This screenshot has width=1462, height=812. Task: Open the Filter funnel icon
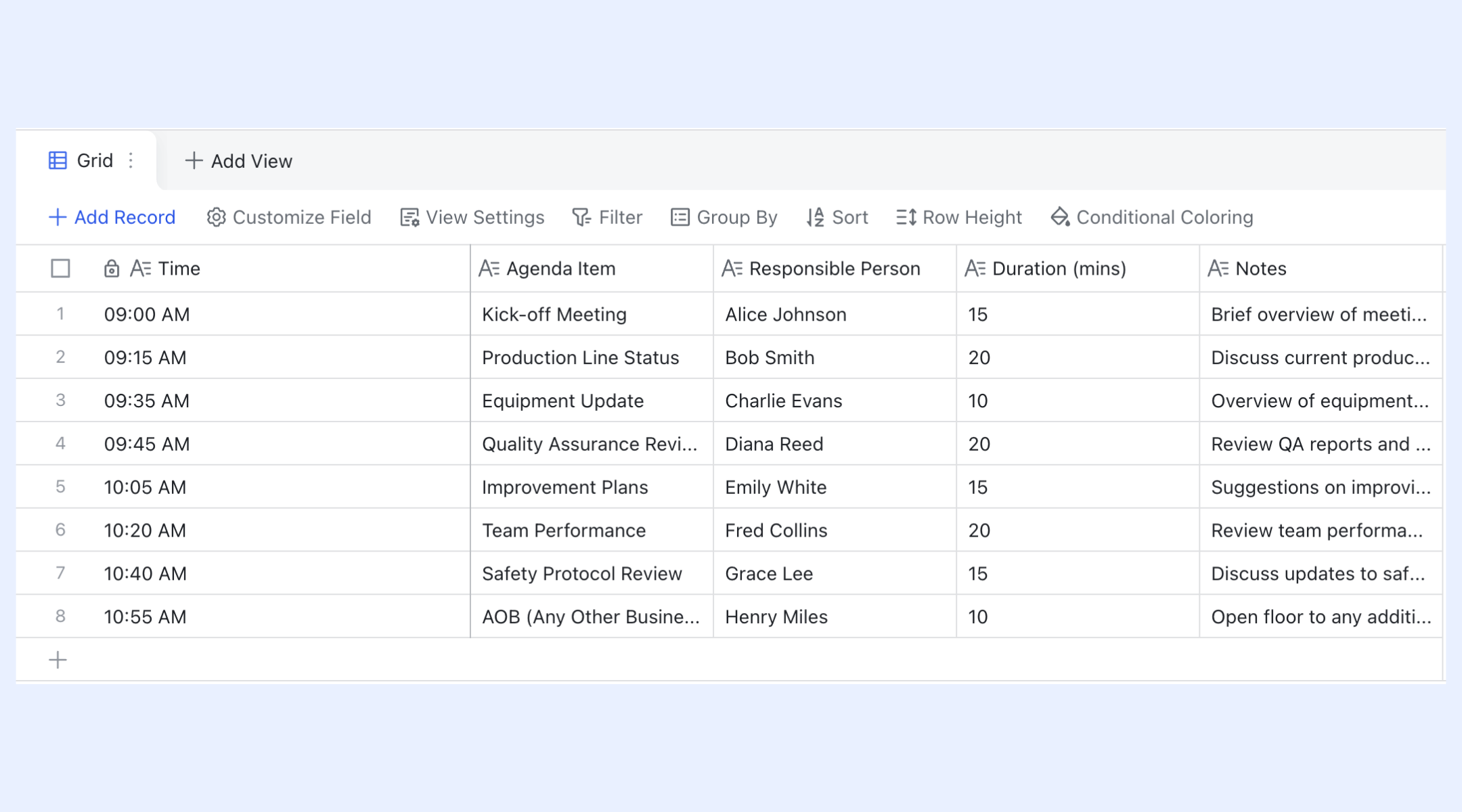coord(581,217)
